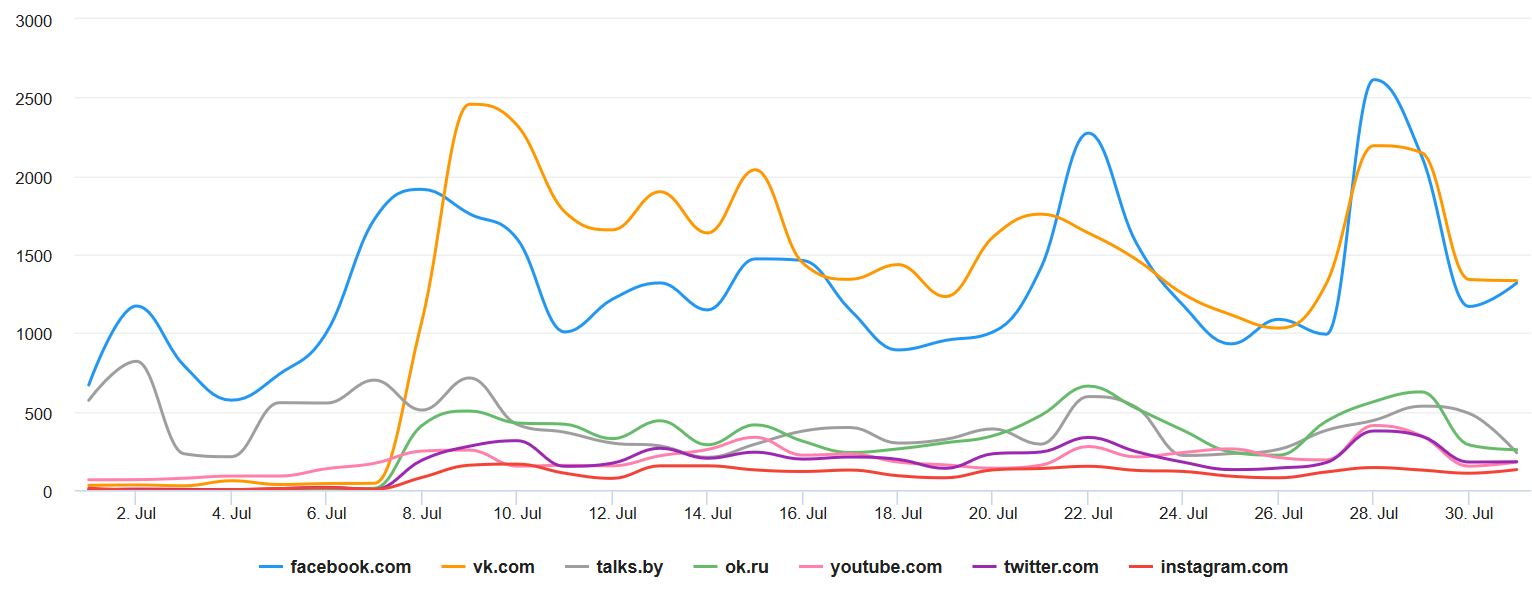Hide the ok.ru legend label
Screen dimensions: 1532x597
(x=747, y=567)
